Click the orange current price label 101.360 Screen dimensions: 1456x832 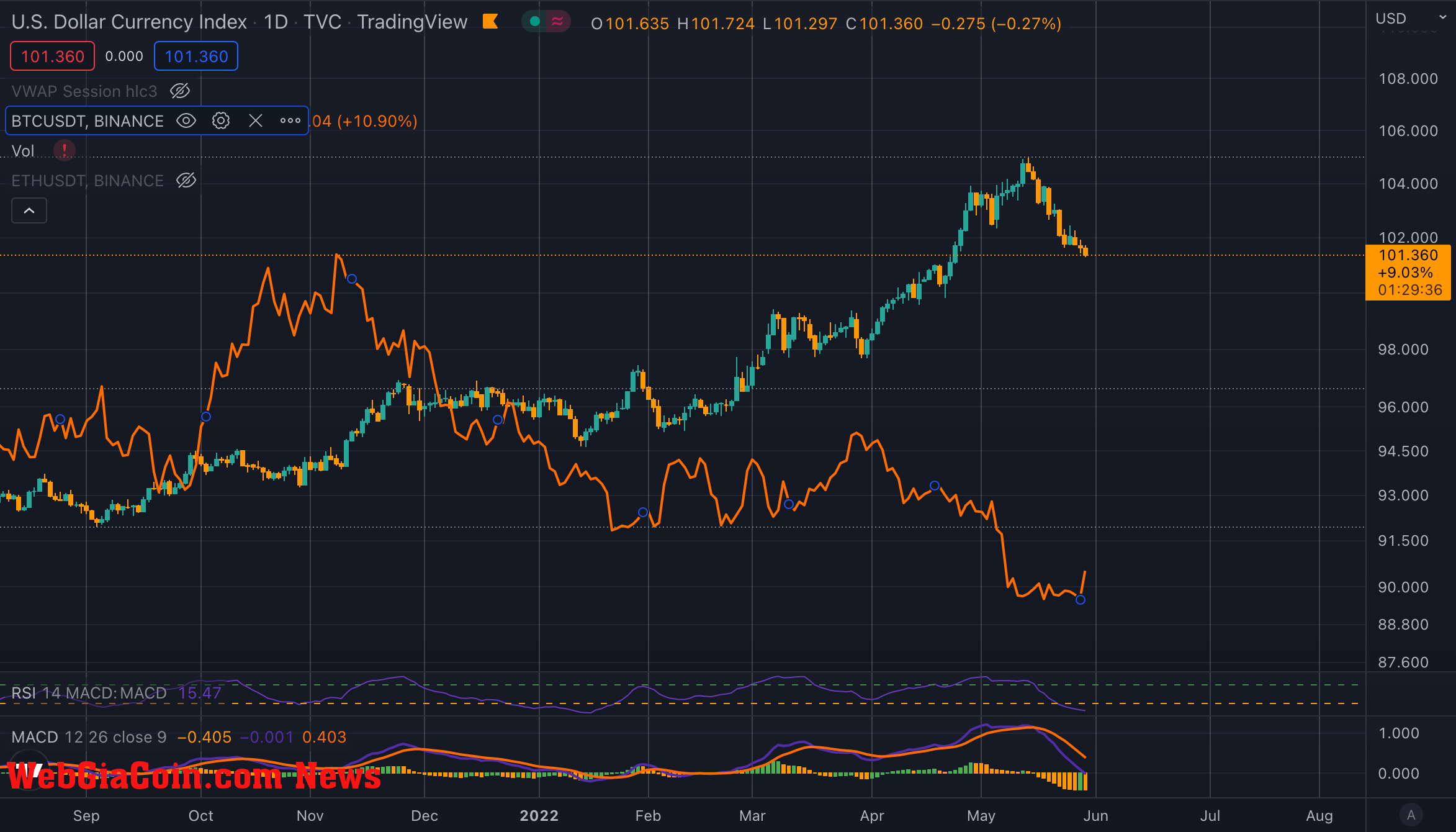[x=1408, y=272]
